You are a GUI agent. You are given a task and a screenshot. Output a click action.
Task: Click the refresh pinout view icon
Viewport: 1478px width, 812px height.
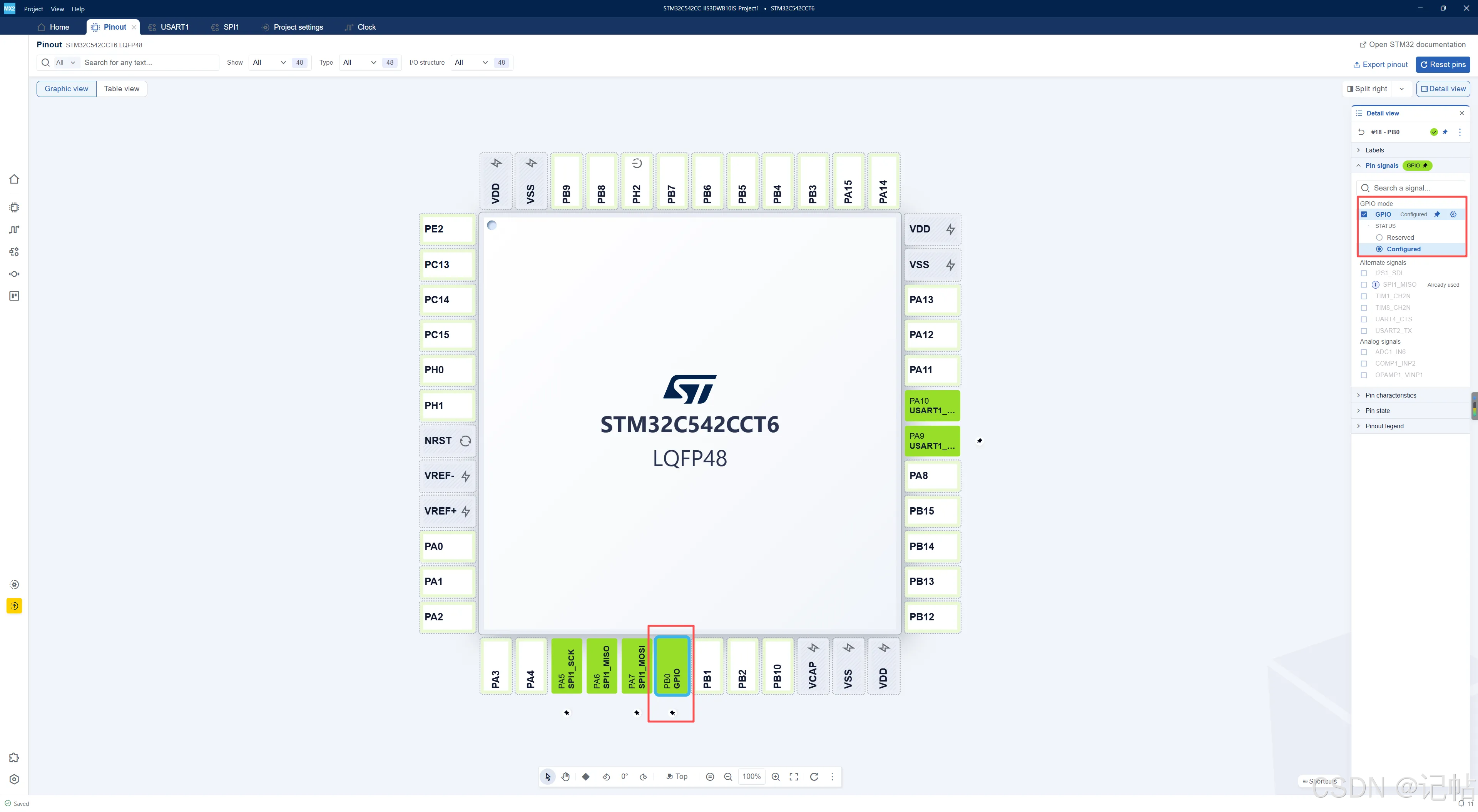pos(814,777)
